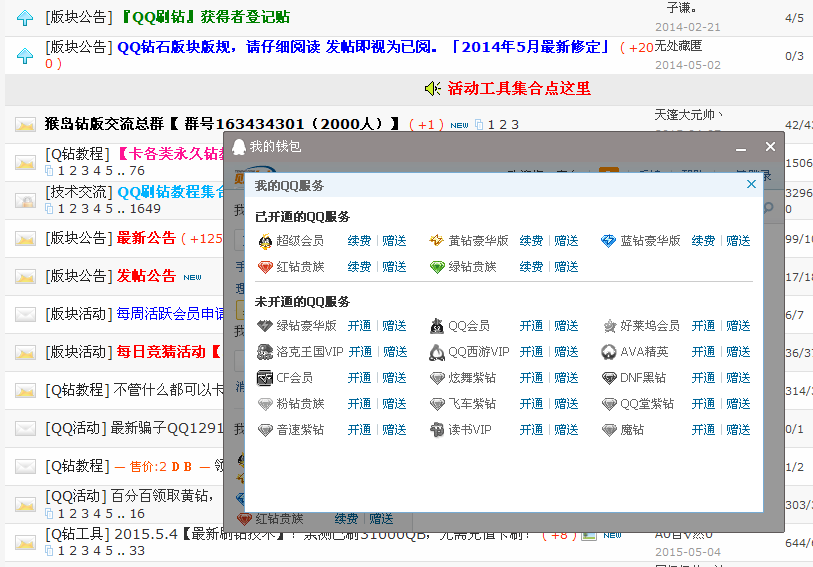Click the CF会员 icon
Viewport: 813px width, 567px height.
[x=265, y=378]
